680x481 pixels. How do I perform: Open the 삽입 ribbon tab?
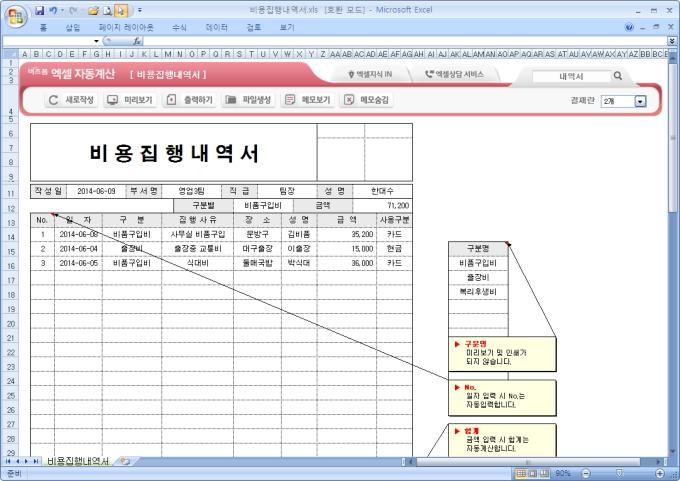(x=72, y=27)
